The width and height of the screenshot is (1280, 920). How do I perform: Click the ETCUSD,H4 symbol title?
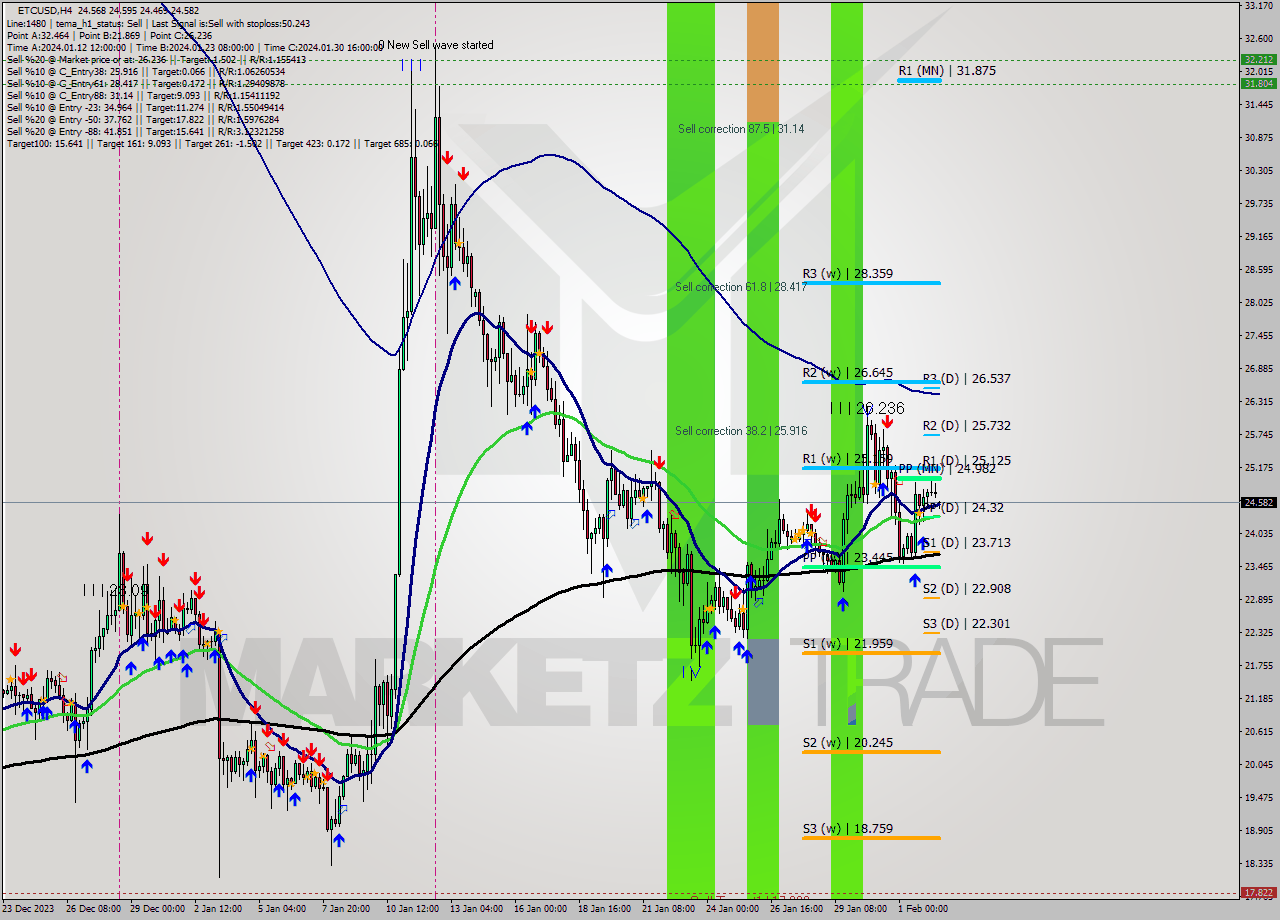point(47,10)
